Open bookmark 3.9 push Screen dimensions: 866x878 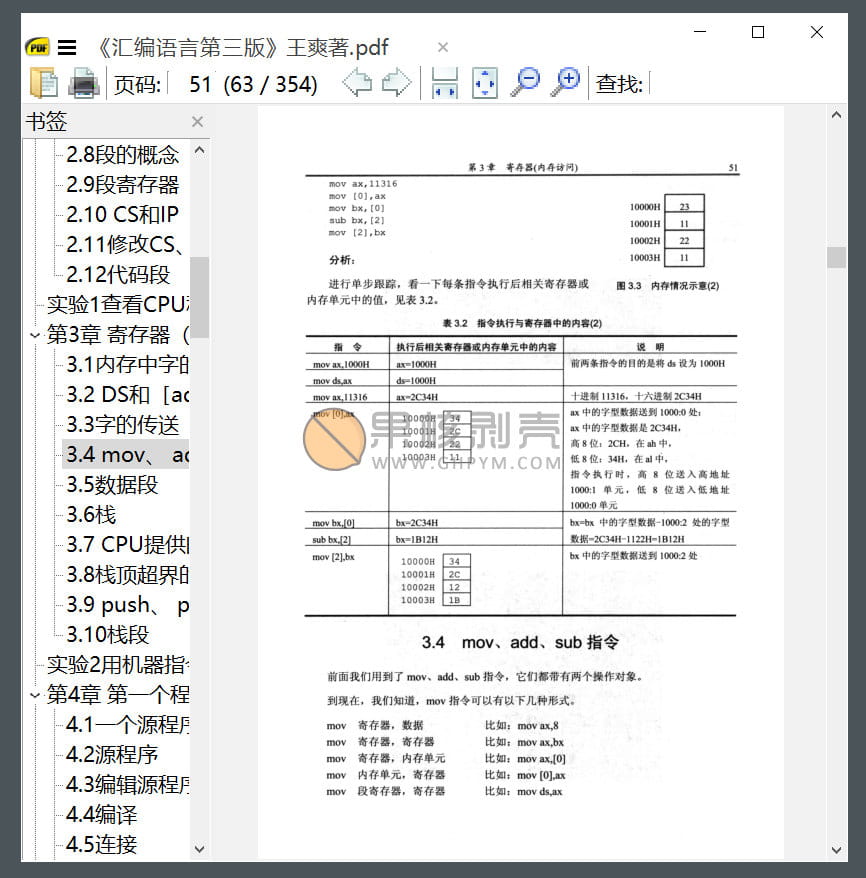[x=127, y=605]
